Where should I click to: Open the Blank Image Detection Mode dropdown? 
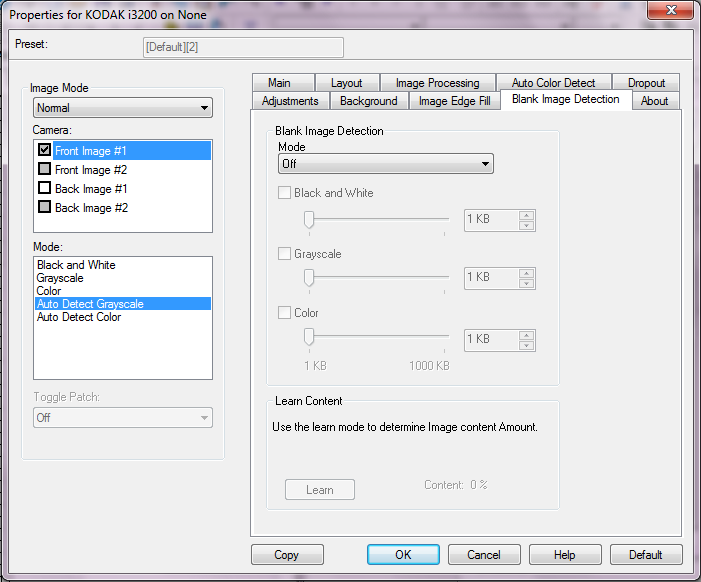tap(385, 164)
